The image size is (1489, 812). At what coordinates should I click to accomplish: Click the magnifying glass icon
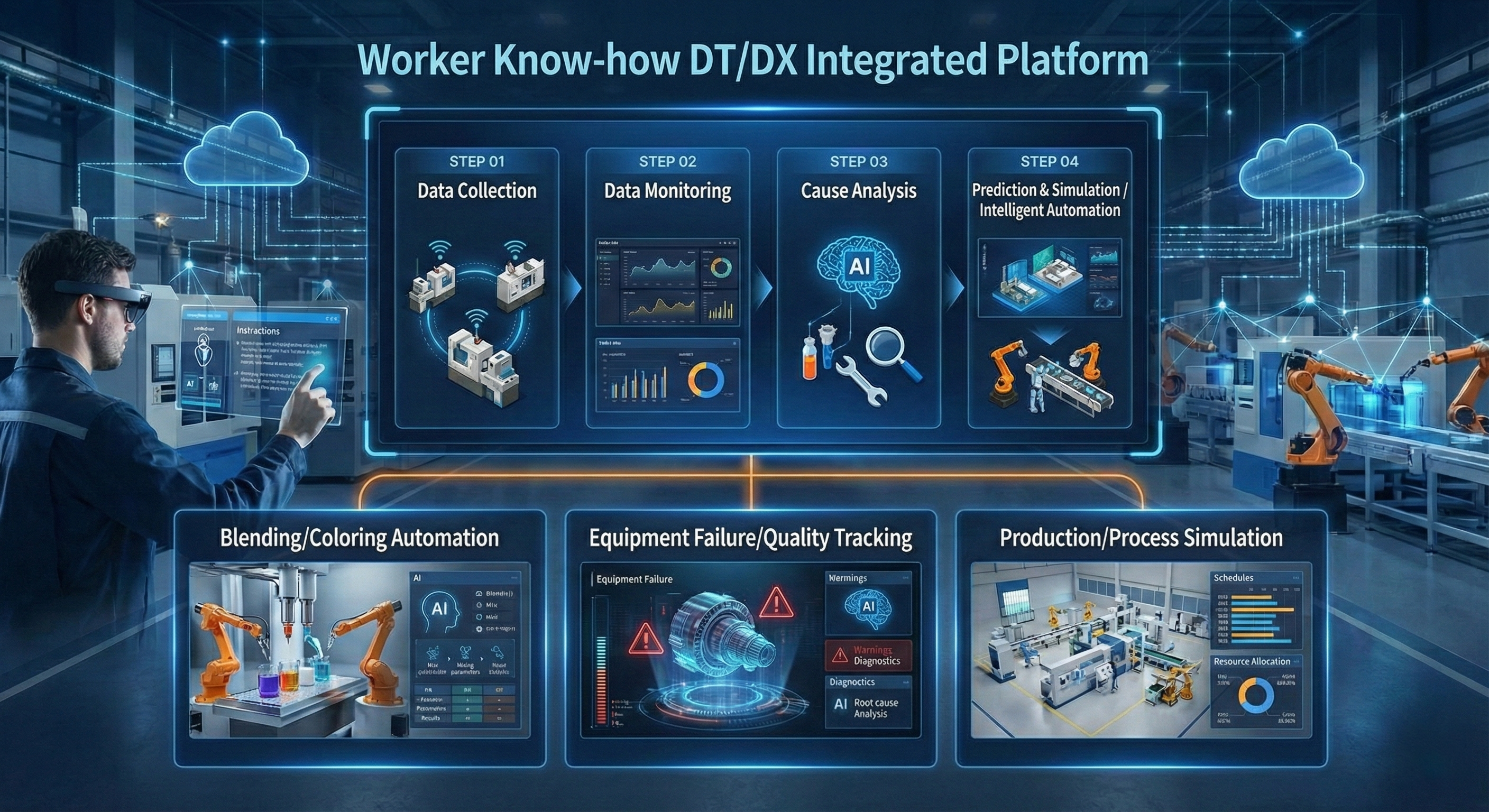pos(893,354)
